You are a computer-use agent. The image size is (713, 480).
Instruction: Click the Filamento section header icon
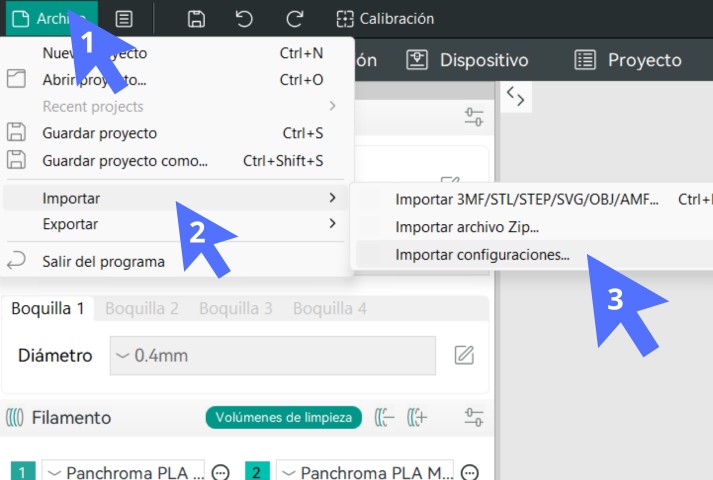pos(15,417)
